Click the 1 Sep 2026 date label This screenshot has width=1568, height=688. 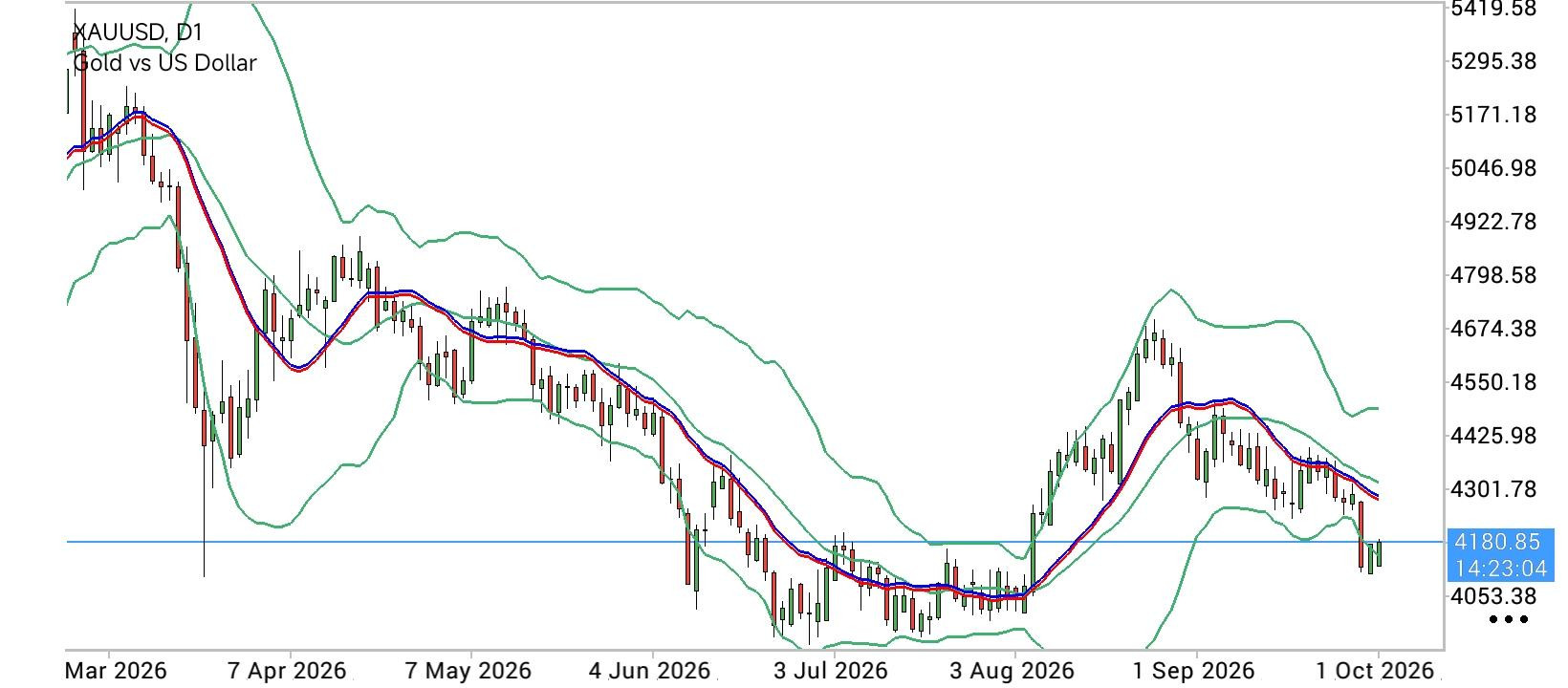1195,671
